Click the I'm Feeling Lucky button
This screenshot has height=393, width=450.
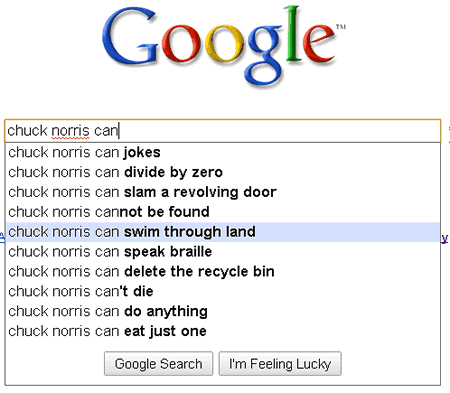click(280, 364)
